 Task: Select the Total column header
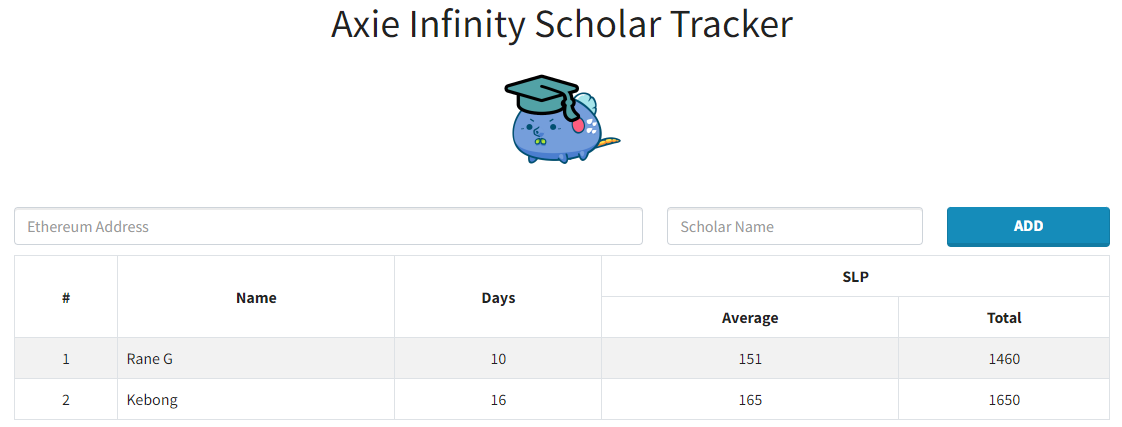coord(1004,318)
